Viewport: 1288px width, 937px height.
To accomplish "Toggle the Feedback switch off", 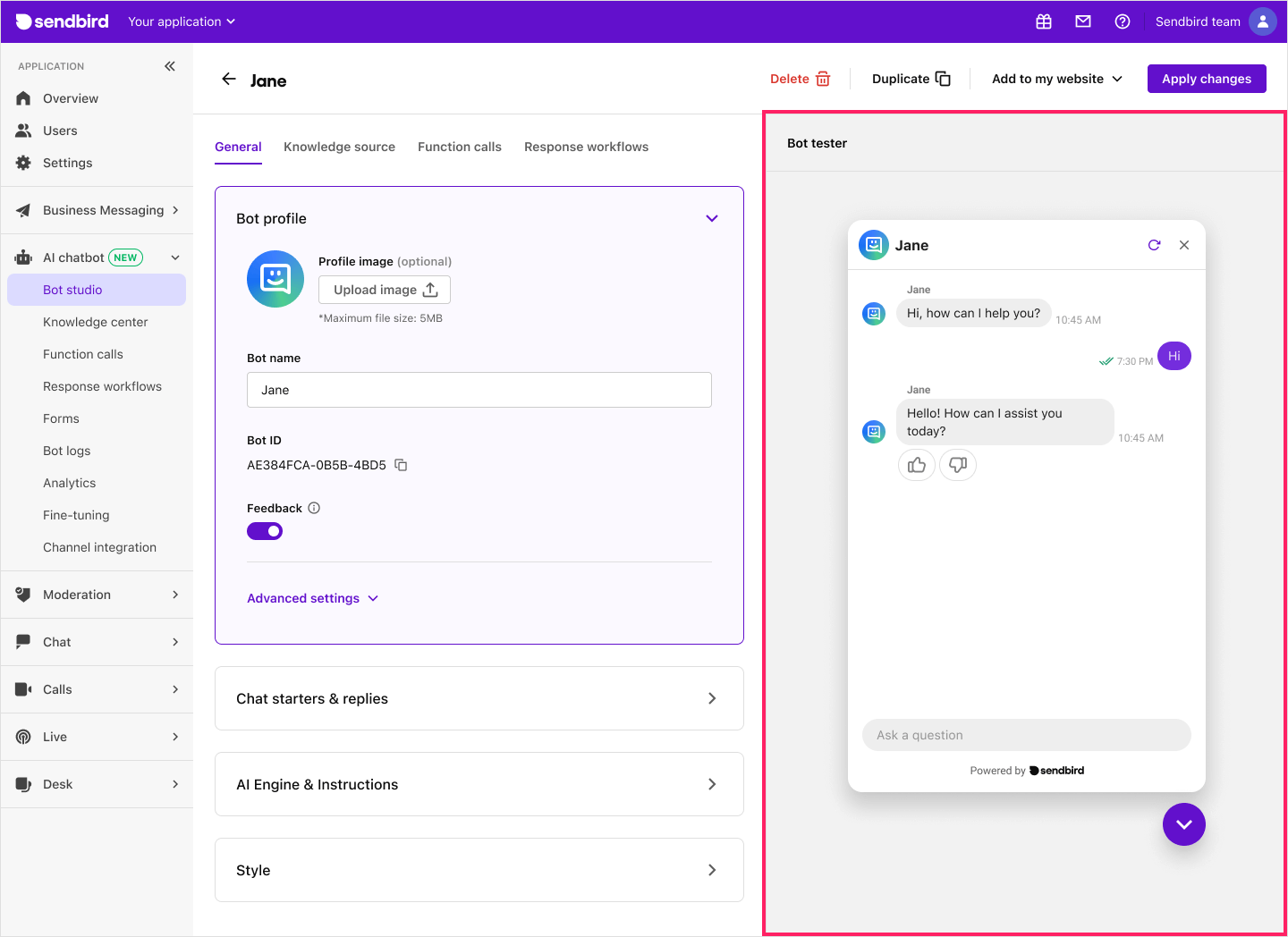I will click(x=265, y=531).
